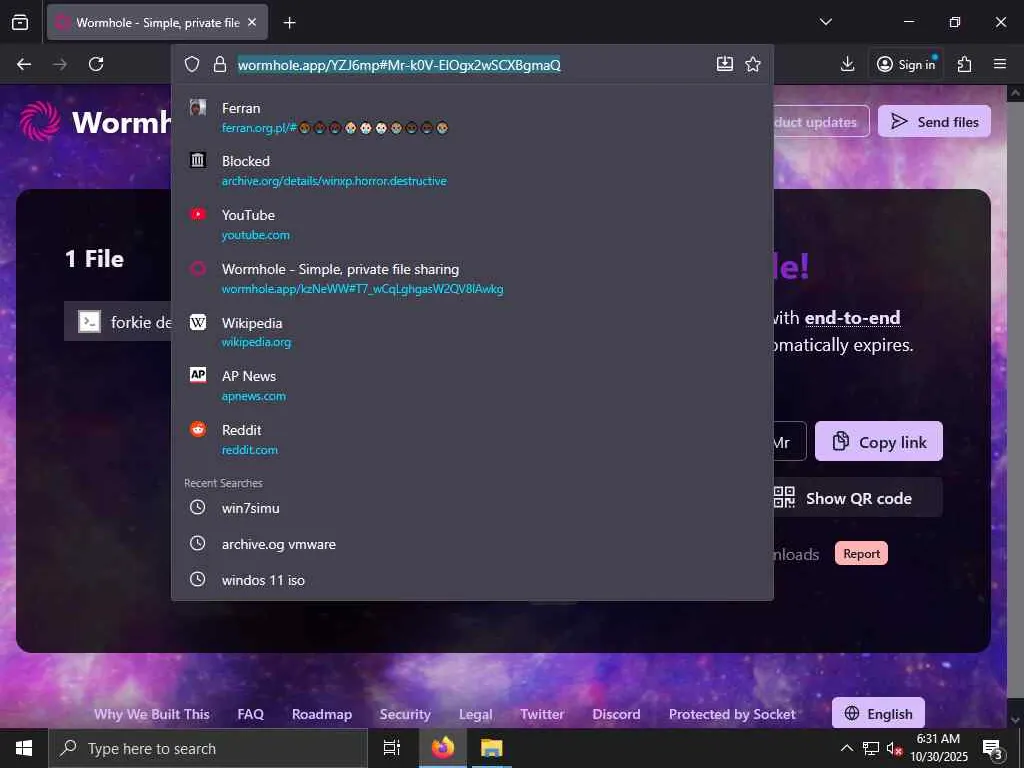Click the highlighted URL in address bar
Viewport: 1024px width, 768px height.
pos(398,65)
